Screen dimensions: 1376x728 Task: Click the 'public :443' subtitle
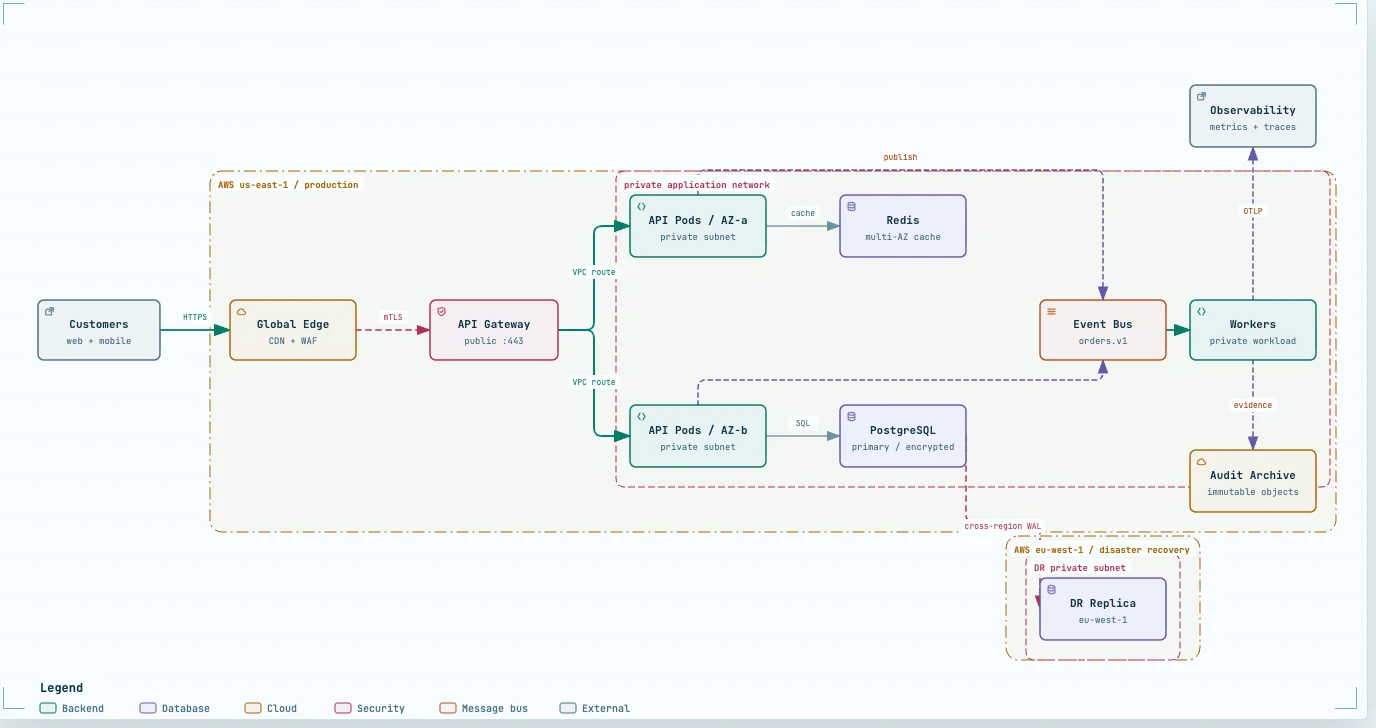[x=494, y=341]
